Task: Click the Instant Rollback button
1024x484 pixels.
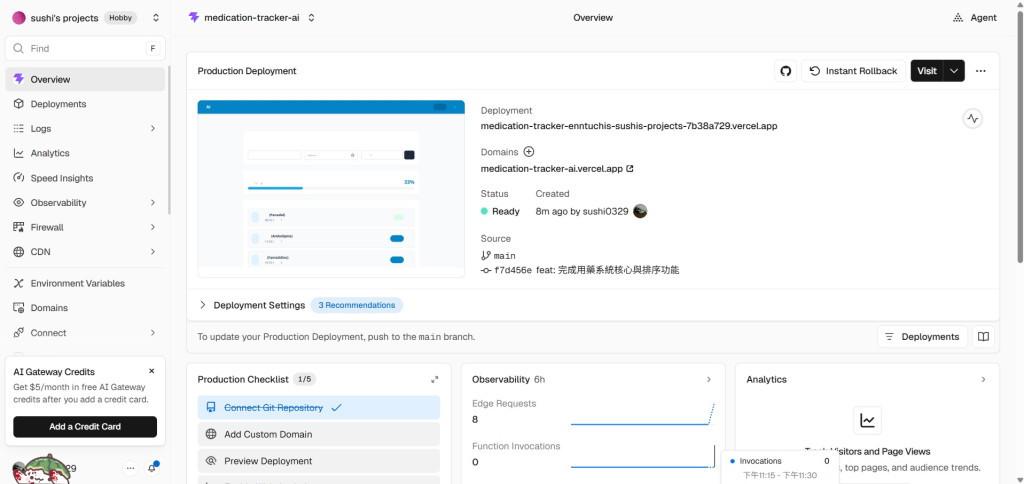Action: [x=854, y=71]
